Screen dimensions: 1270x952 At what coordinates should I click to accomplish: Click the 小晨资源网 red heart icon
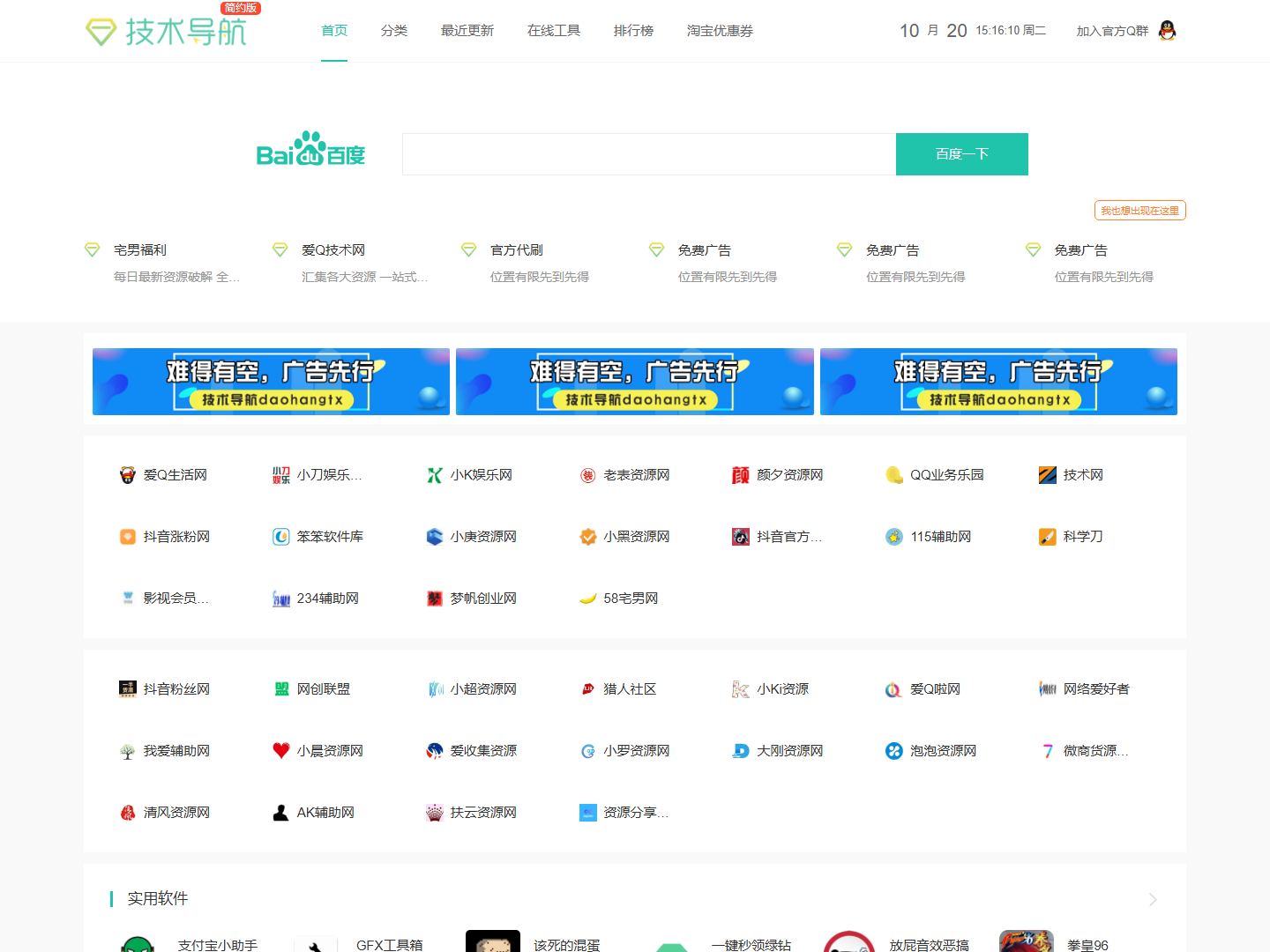(x=281, y=751)
